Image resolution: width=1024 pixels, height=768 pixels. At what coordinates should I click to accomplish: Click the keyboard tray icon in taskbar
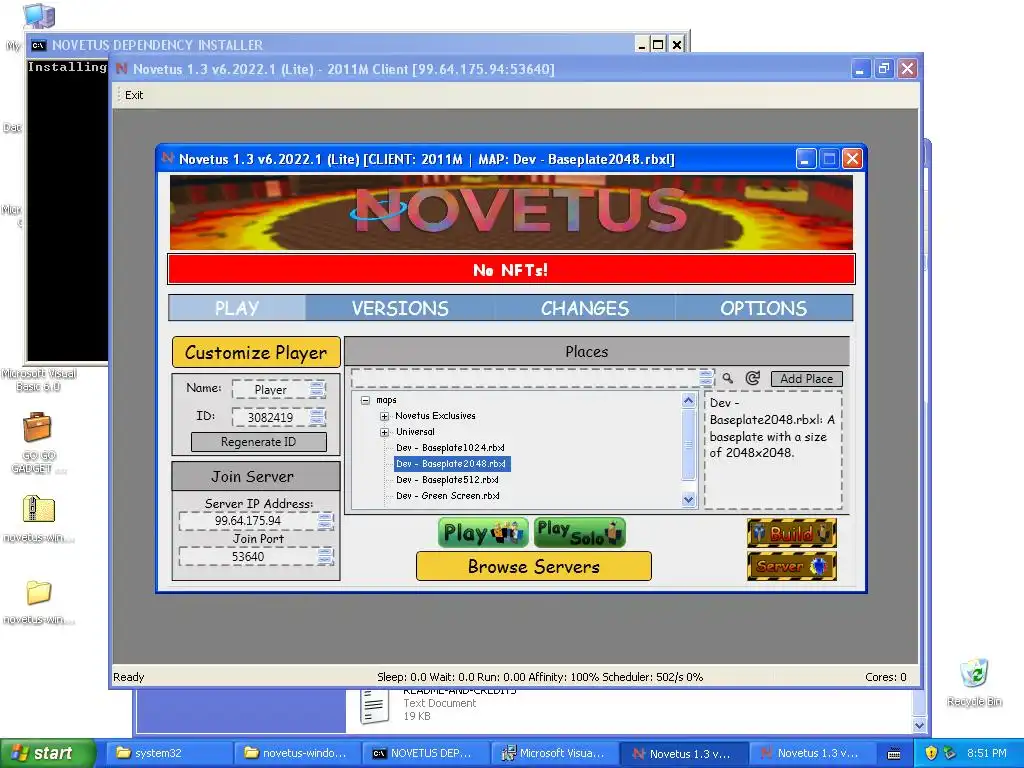894,754
